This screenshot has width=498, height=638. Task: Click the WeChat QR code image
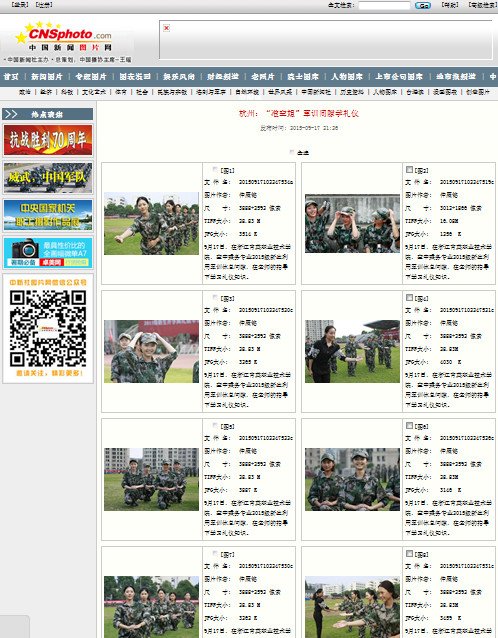pos(48,329)
